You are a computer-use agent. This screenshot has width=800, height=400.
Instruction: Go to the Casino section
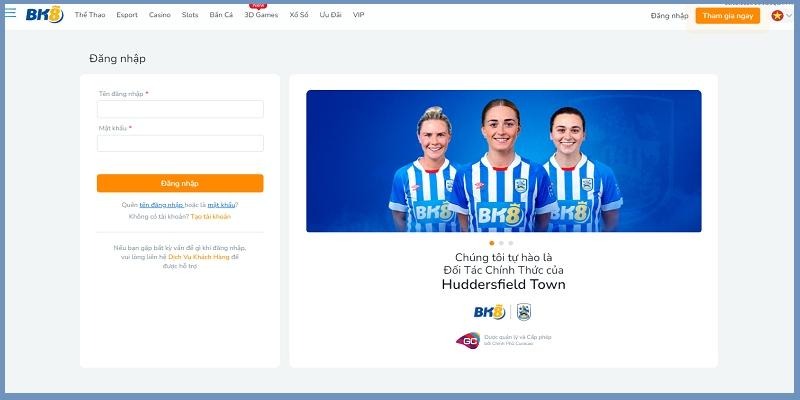click(x=160, y=16)
